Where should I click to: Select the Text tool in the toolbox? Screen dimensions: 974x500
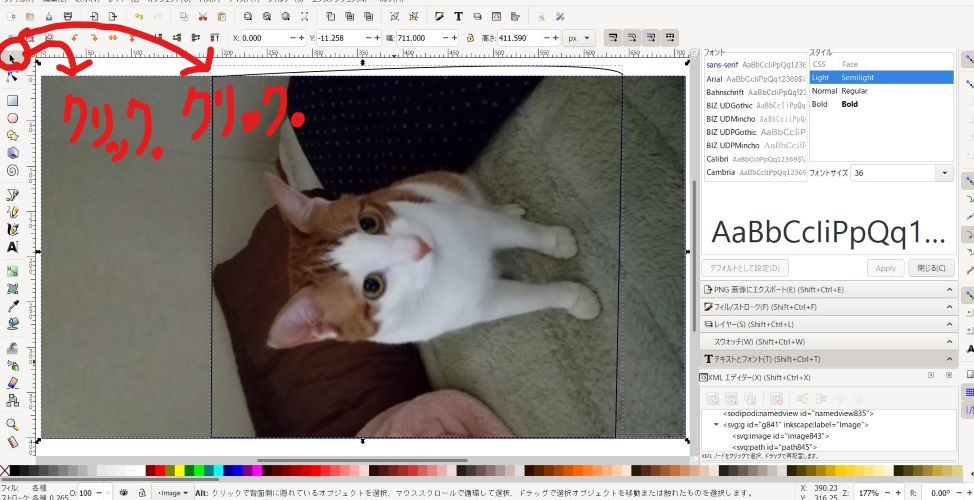tap(12, 247)
